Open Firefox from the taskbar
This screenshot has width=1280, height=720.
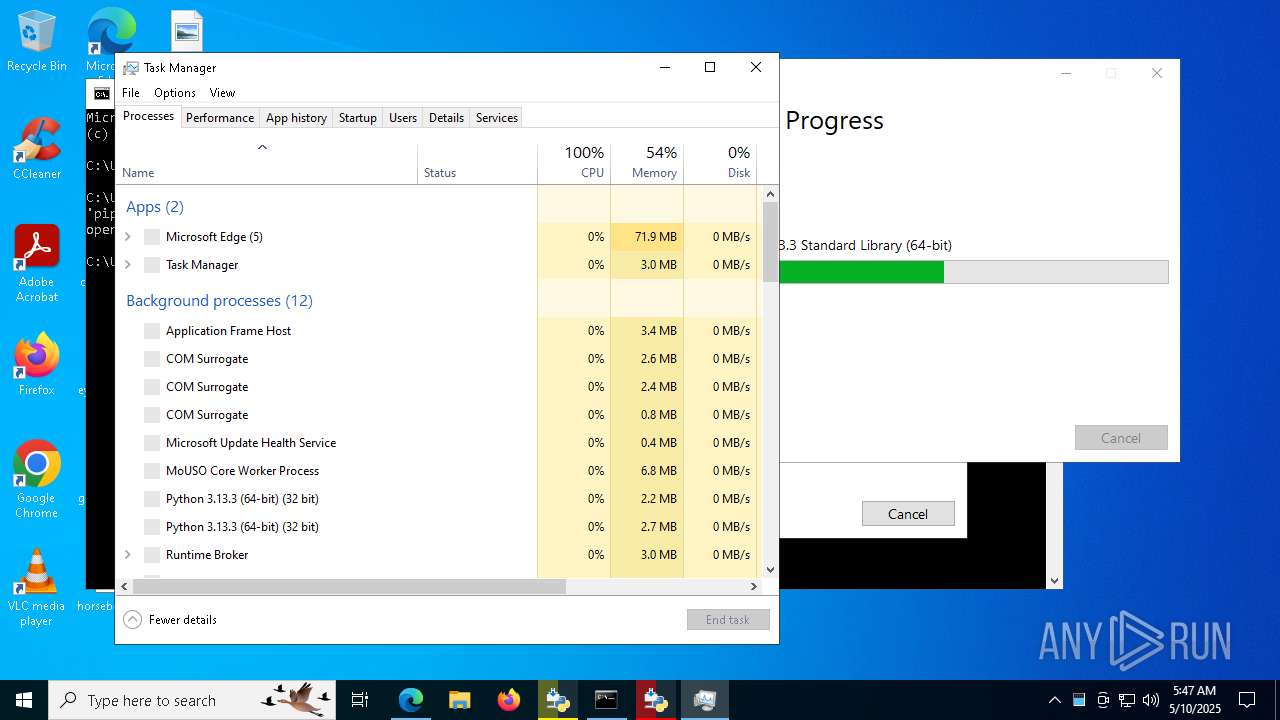(508, 700)
